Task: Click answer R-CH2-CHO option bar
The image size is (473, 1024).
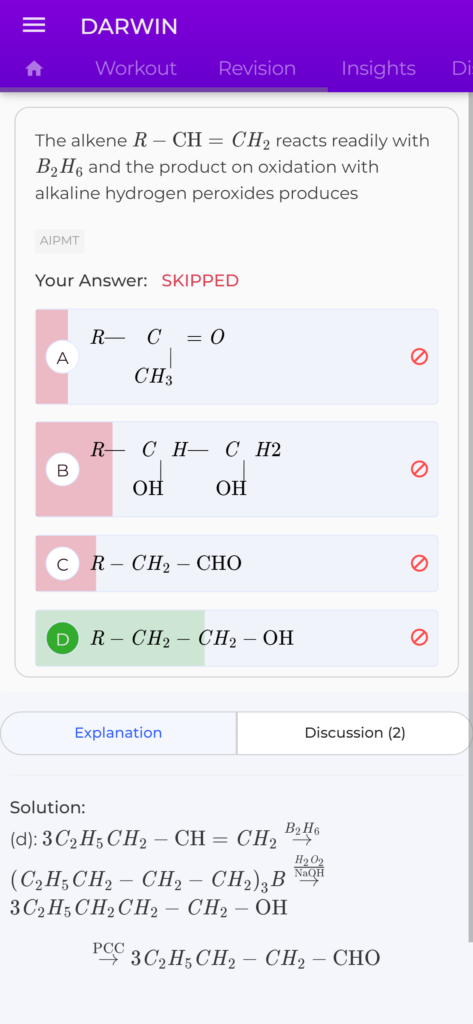Action: [x=236, y=564]
